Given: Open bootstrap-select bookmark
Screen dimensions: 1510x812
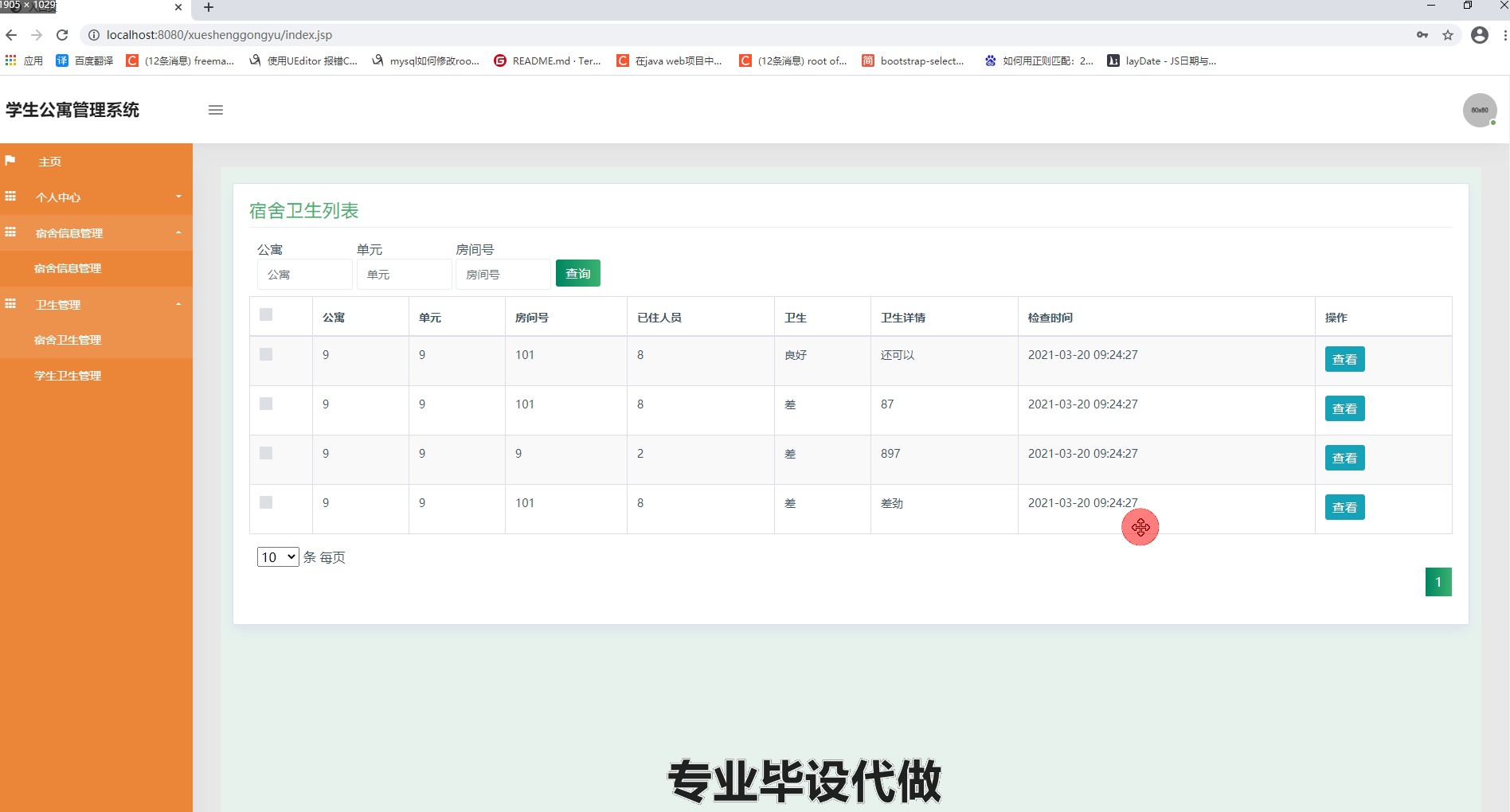Looking at the screenshot, I should click(913, 61).
